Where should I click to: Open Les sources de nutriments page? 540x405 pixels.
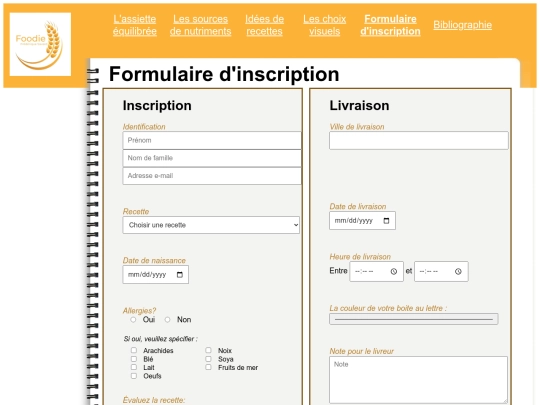click(x=200, y=25)
